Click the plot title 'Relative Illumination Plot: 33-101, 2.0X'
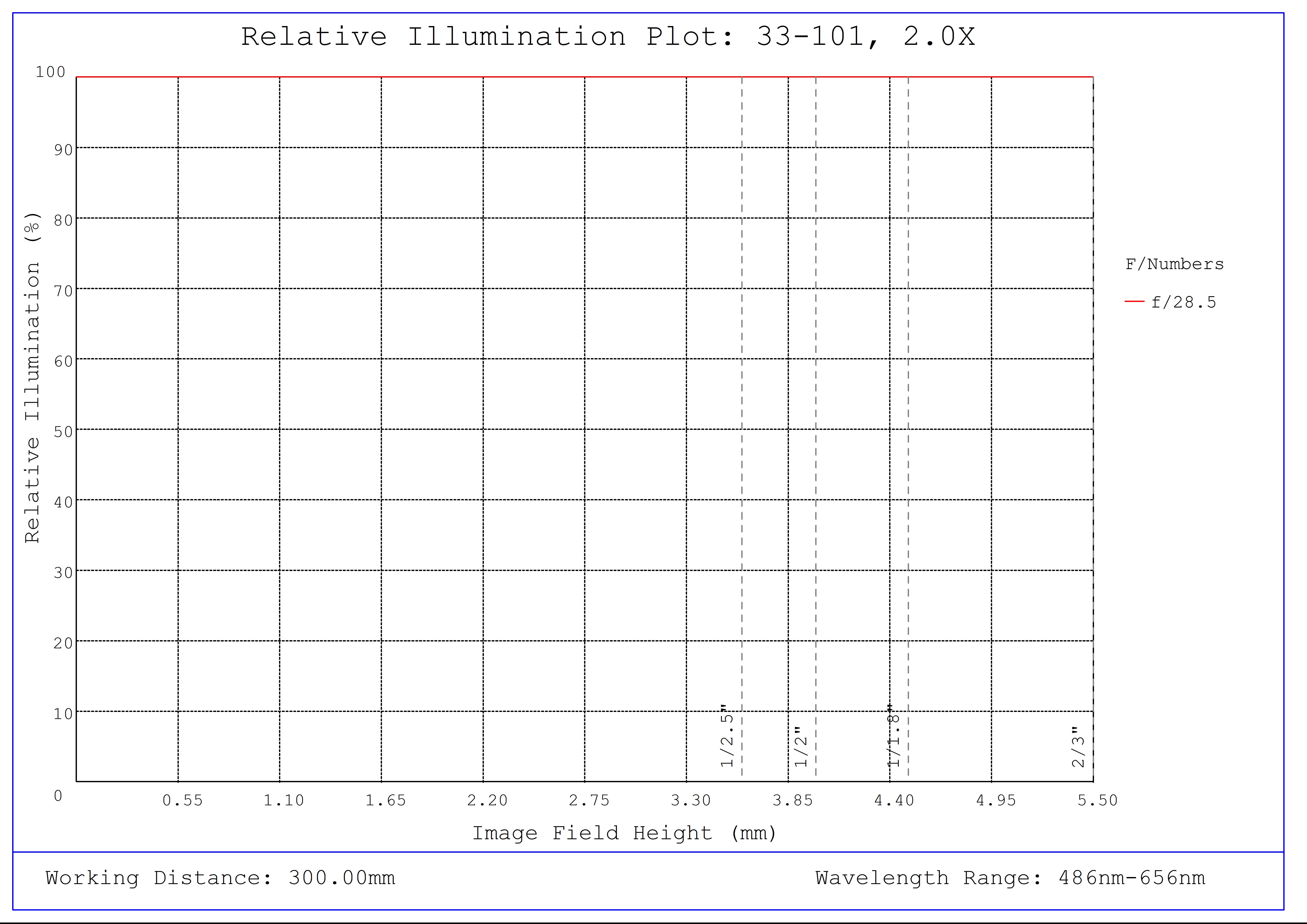1307x924 pixels. [608, 37]
